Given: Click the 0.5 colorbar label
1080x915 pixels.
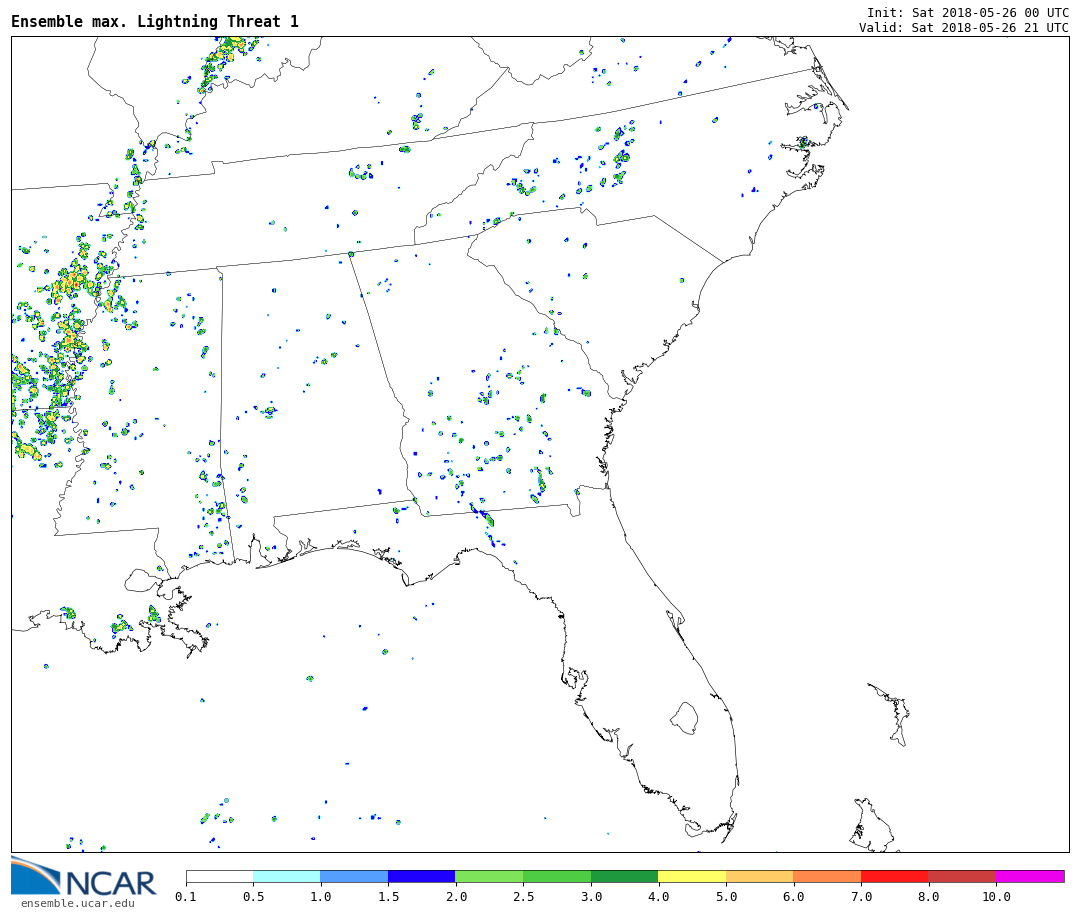Looking at the screenshot, I should pyautogui.click(x=253, y=896).
